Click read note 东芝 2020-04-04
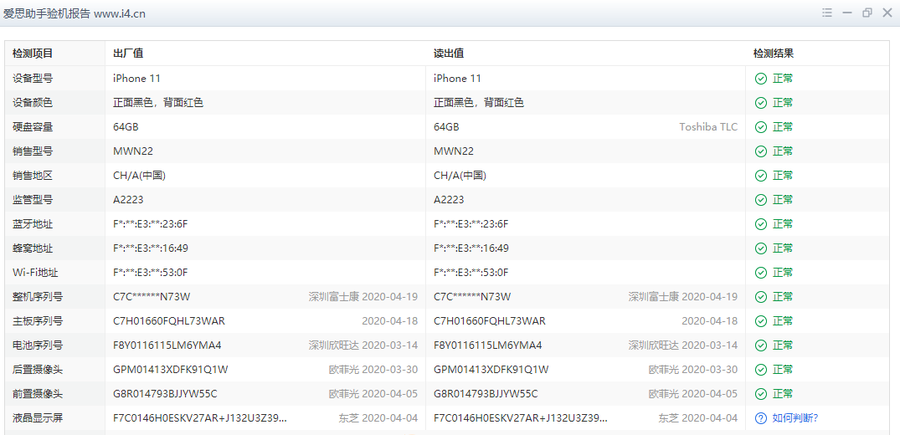Screen dimensions: 900x435 (x=698, y=418)
